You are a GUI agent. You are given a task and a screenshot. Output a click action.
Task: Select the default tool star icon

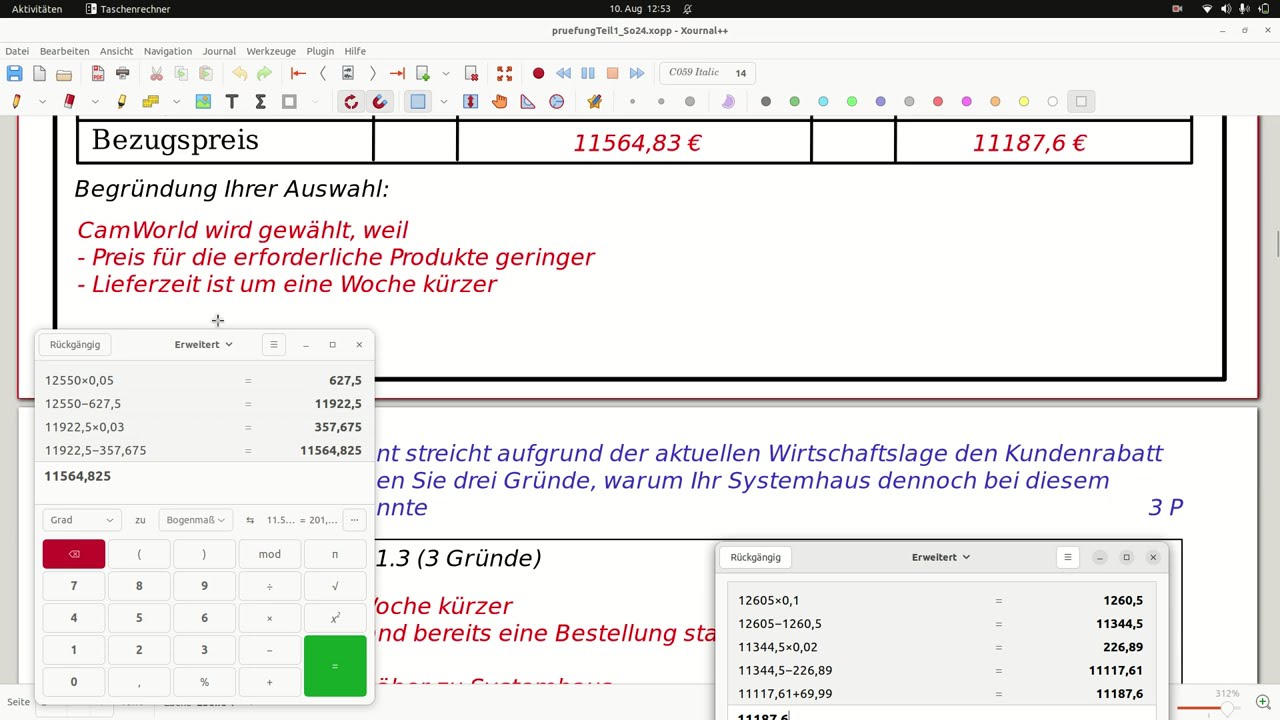tap(595, 101)
